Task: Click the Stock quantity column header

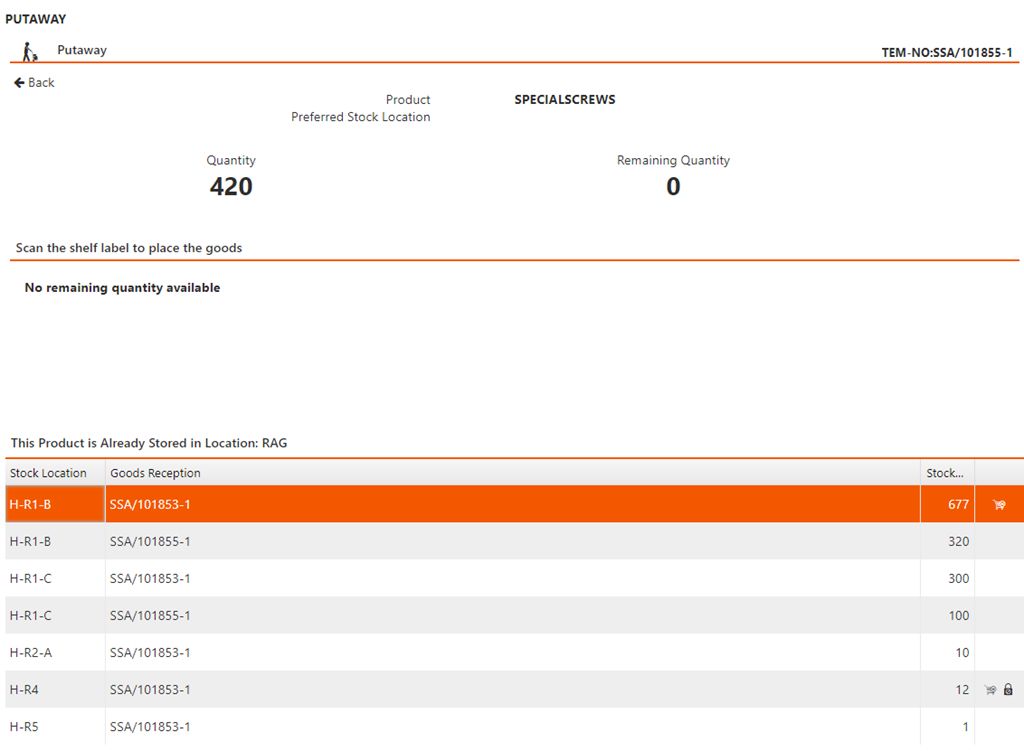Action: click(945, 473)
